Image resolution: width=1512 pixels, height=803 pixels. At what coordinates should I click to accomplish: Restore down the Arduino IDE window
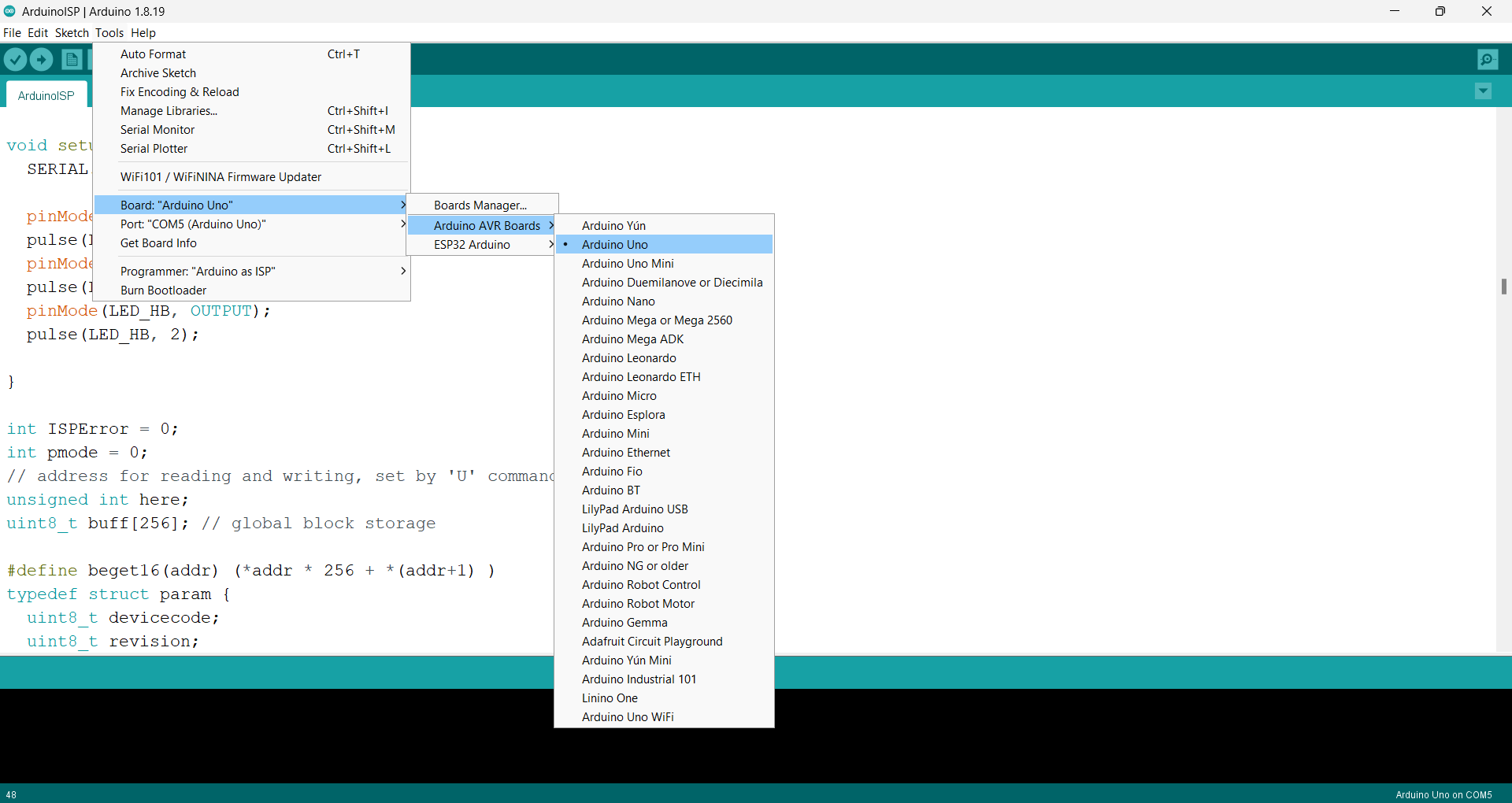coord(1440,11)
